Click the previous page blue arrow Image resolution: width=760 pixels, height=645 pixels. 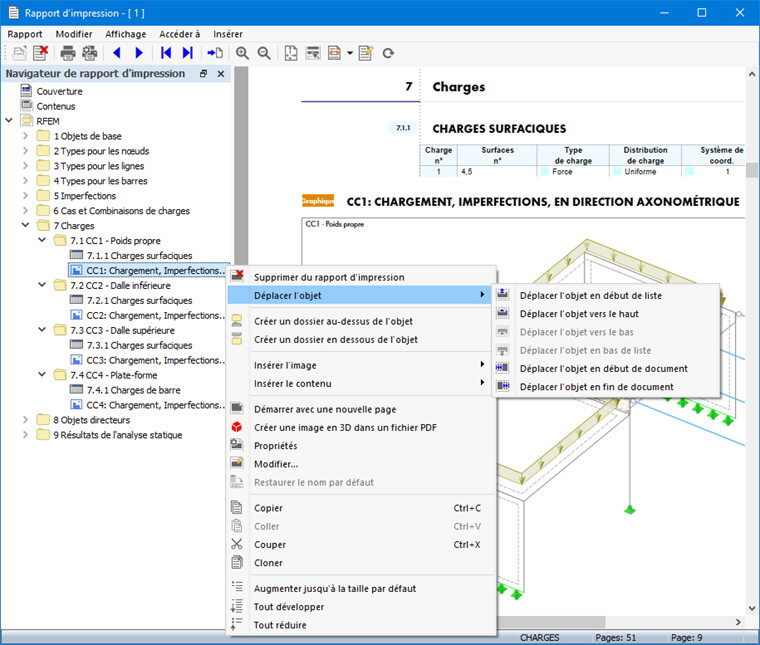click(x=116, y=53)
